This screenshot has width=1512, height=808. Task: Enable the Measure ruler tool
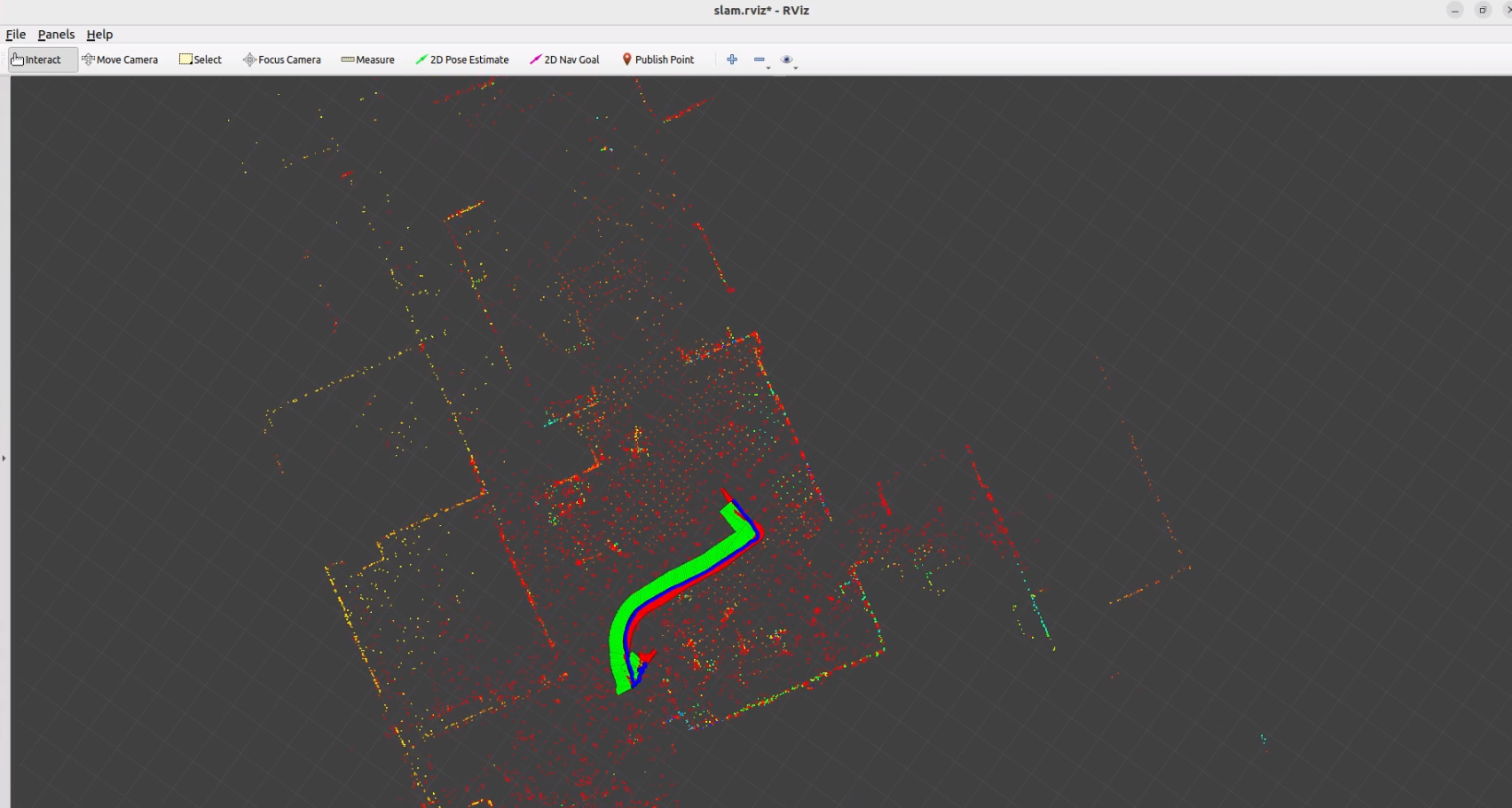point(367,59)
